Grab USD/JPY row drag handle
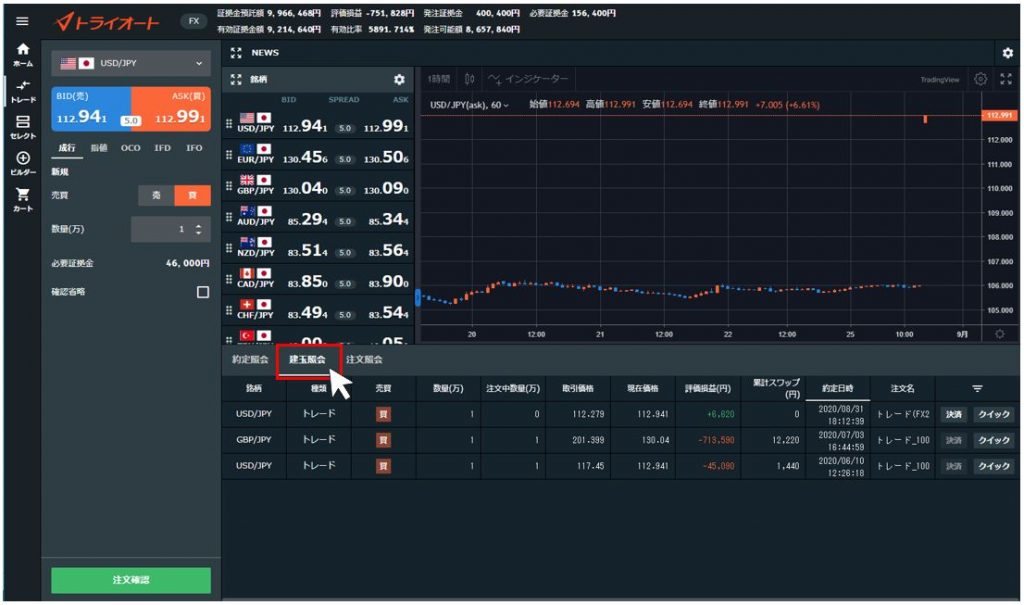Screen dimensions: 1024x605 (x=229, y=123)
